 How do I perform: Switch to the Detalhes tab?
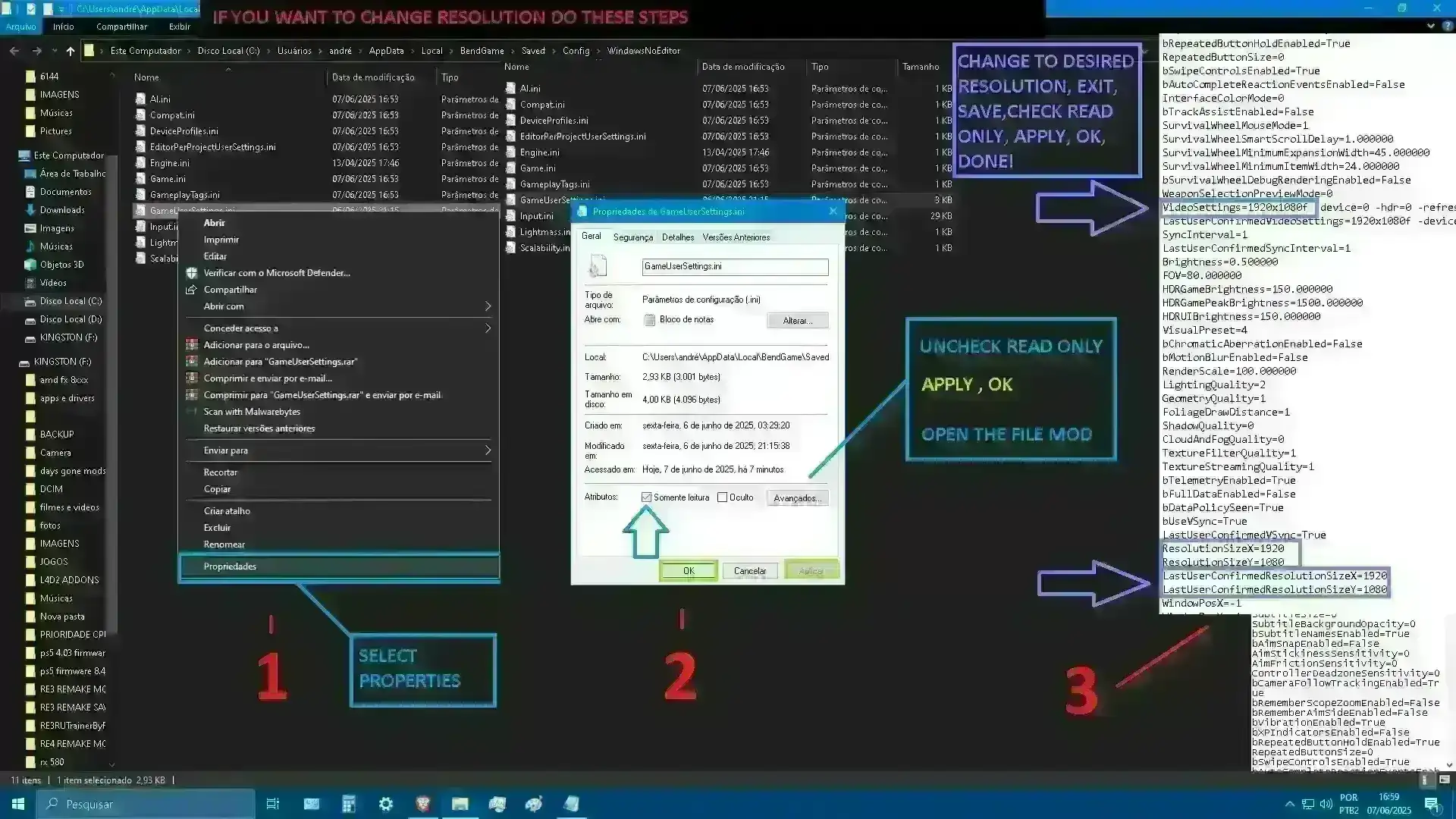point(677,237)
